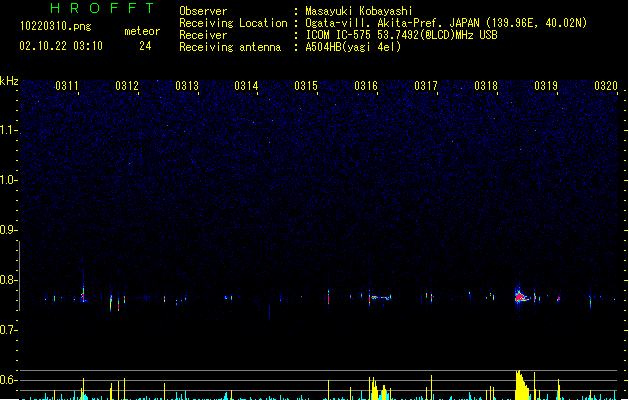Click the 0311 time marker
This screenshot has height=400, width=629.
(x=67, y=86)
